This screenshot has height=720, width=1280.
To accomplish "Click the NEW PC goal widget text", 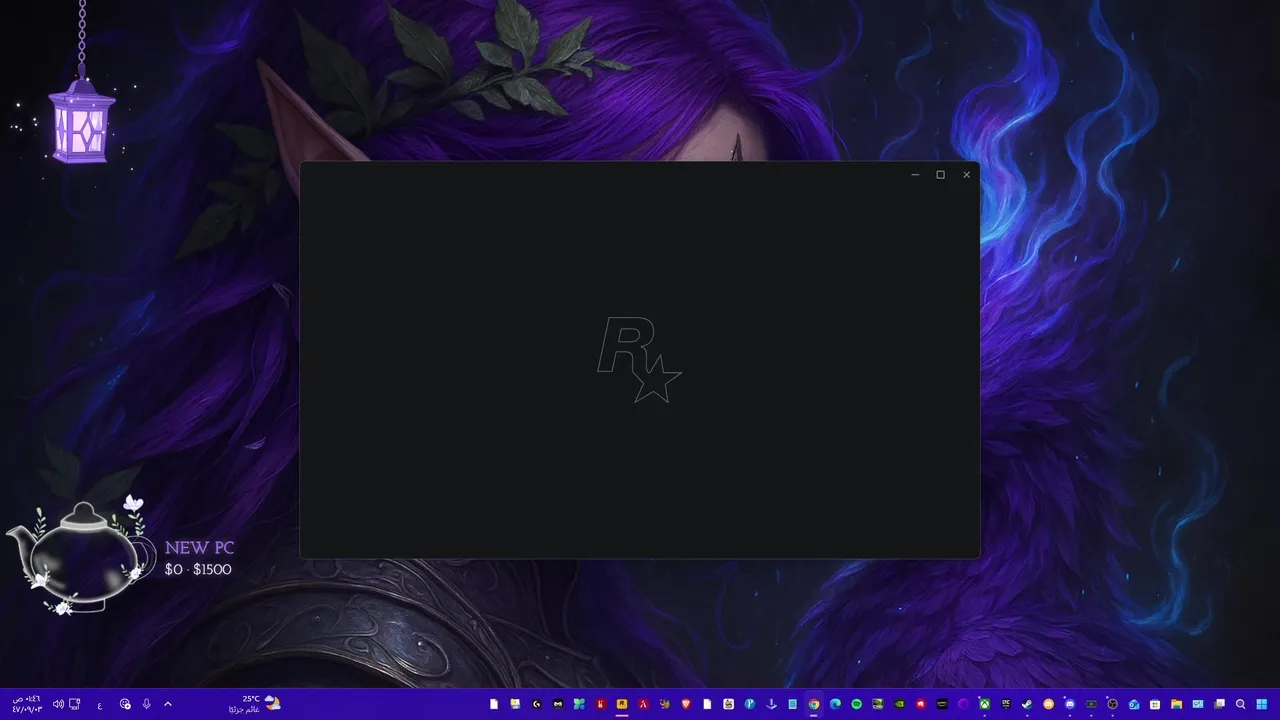I will point(199,548).
